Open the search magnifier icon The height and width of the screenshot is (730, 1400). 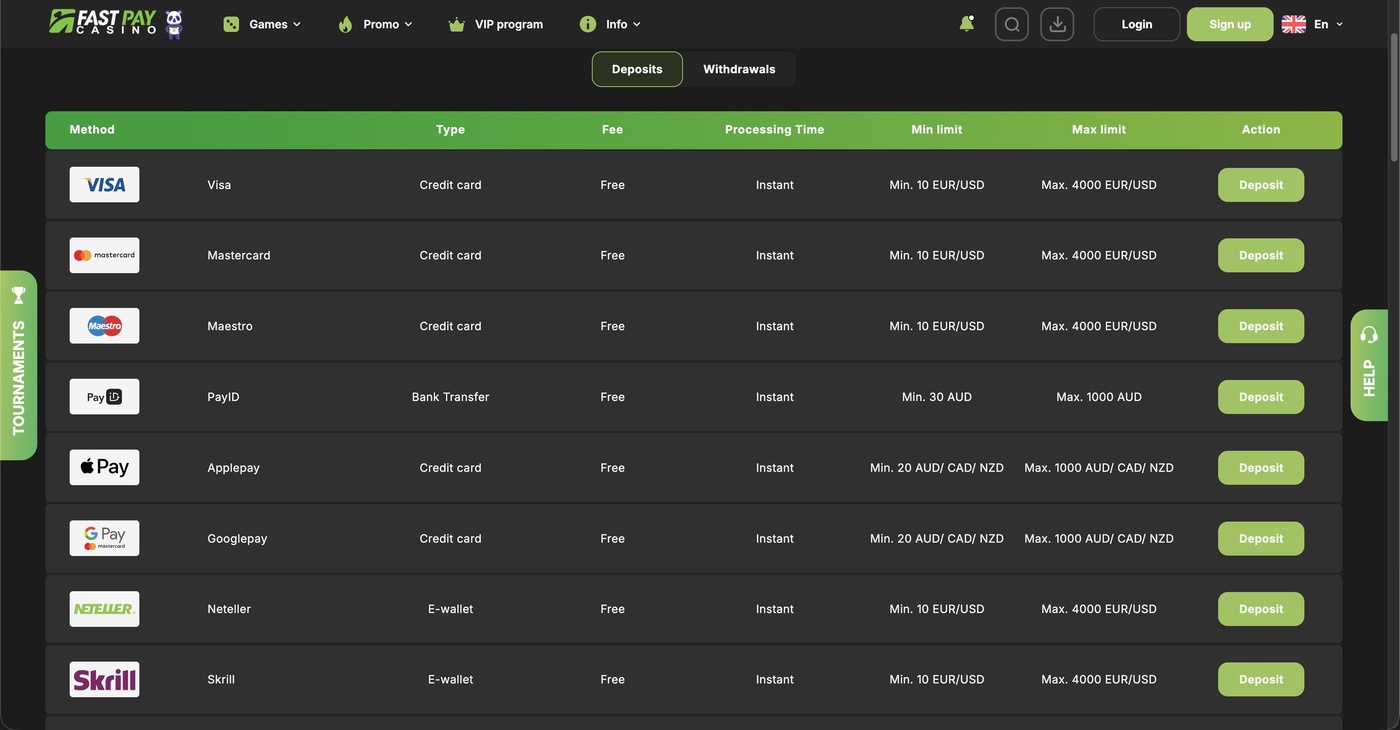point(1012,24)
